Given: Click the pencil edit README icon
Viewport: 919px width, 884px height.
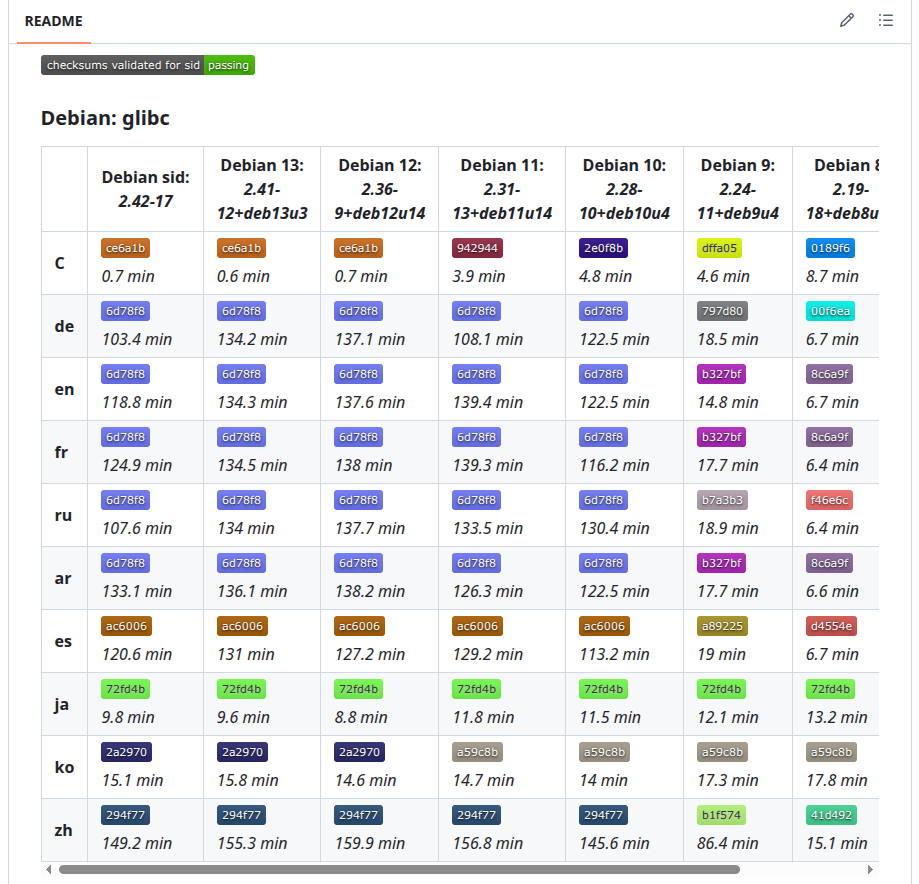Looking at the screenshot, I should tap(846, 21).
